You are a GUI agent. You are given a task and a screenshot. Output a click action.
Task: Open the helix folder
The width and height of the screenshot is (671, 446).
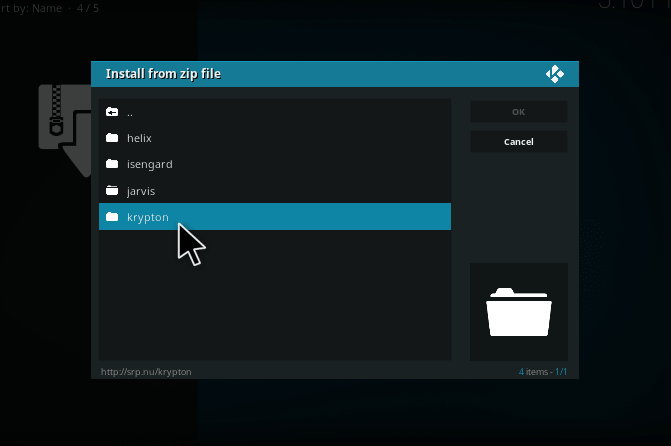coord(275,138)
